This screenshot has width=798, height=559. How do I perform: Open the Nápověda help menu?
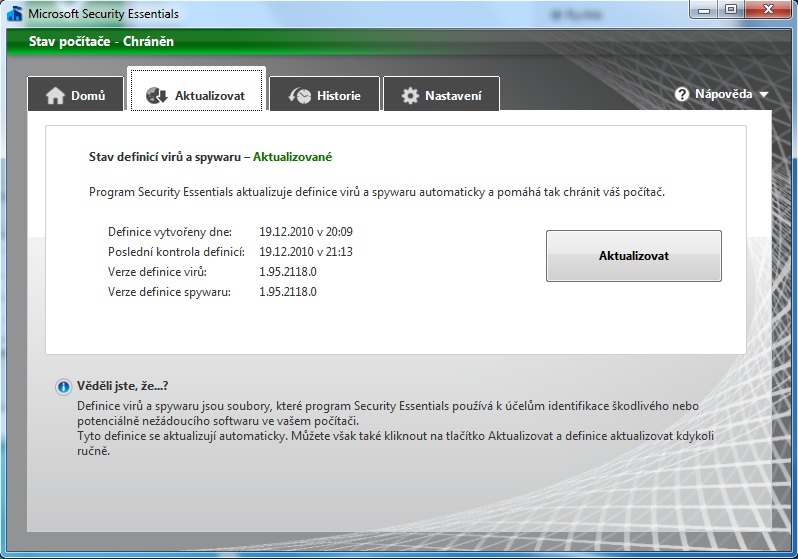point(722,94)
